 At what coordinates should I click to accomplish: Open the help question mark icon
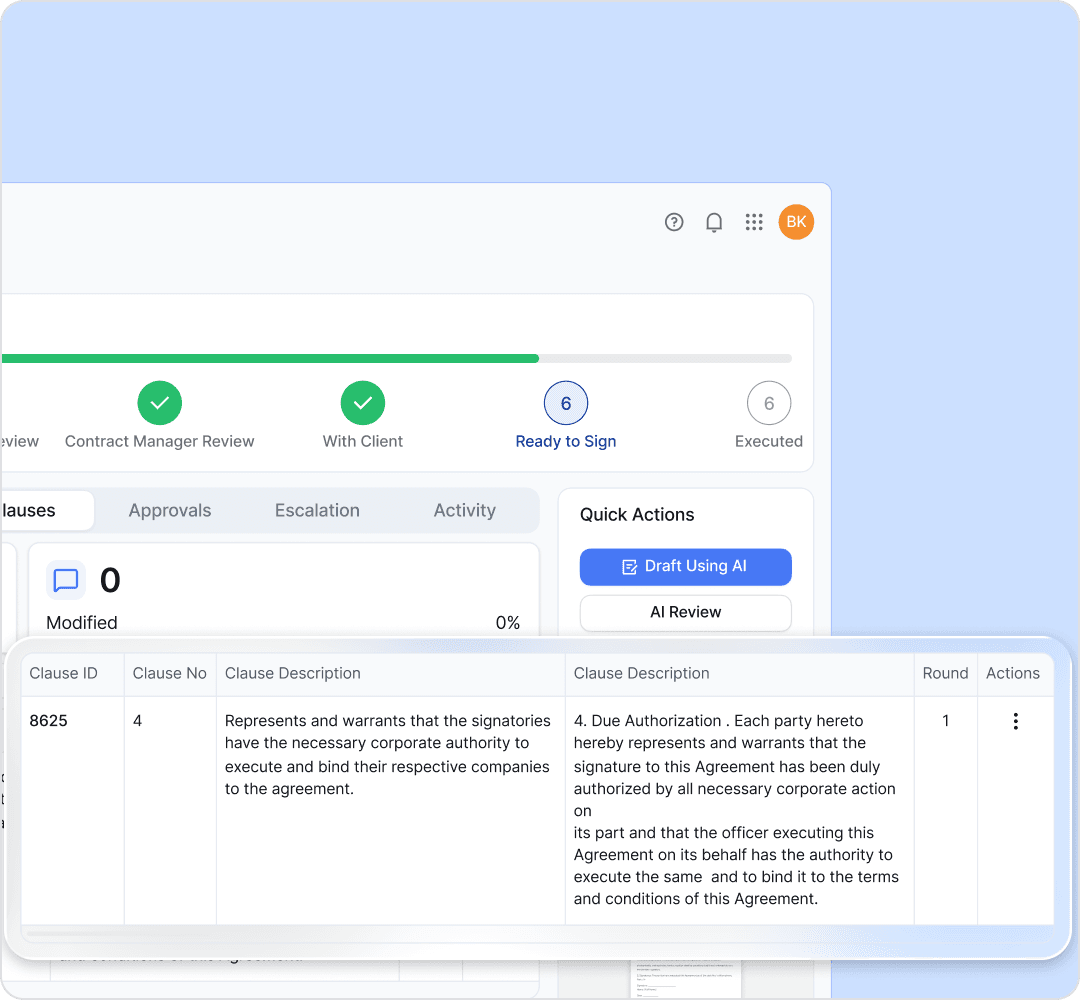(674, 222)
